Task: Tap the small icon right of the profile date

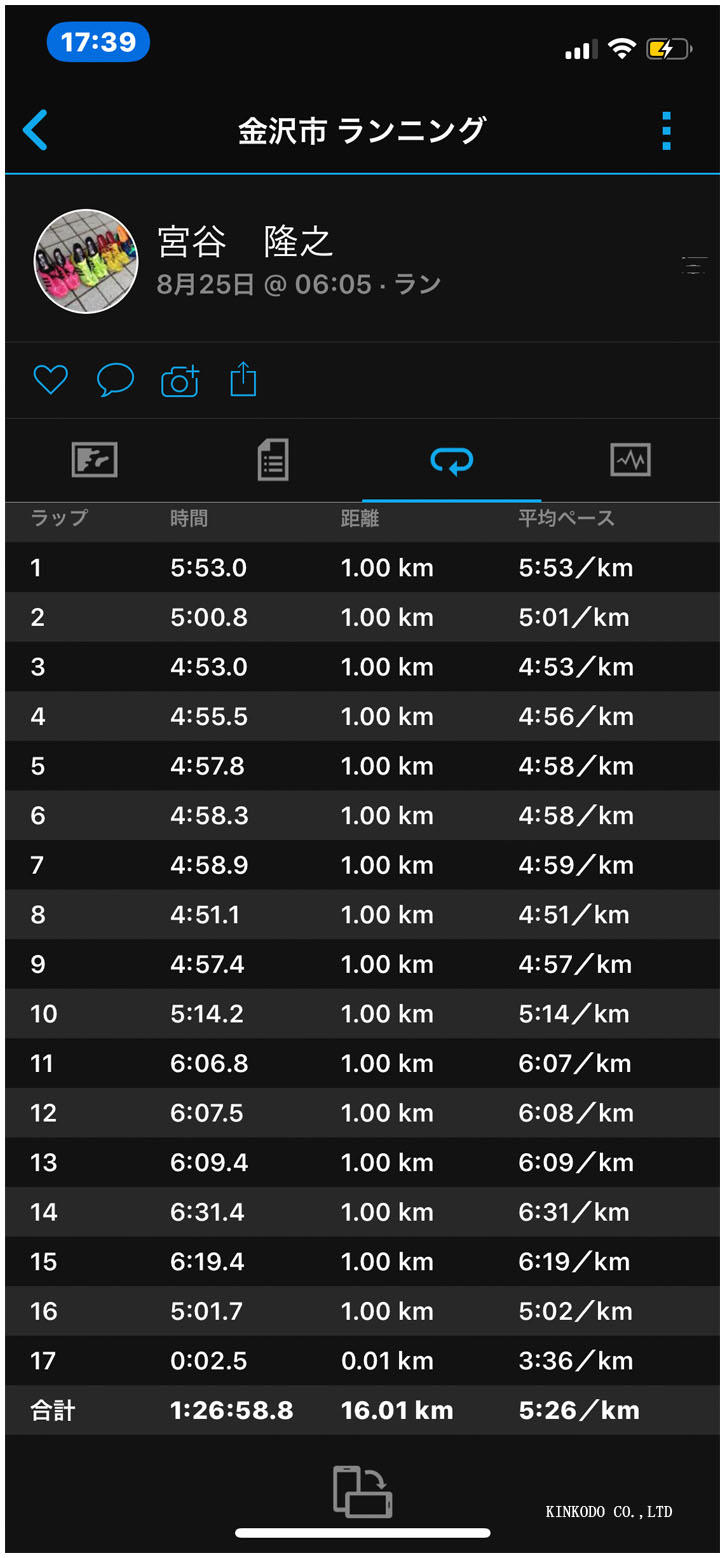Action: click(693, 265)
